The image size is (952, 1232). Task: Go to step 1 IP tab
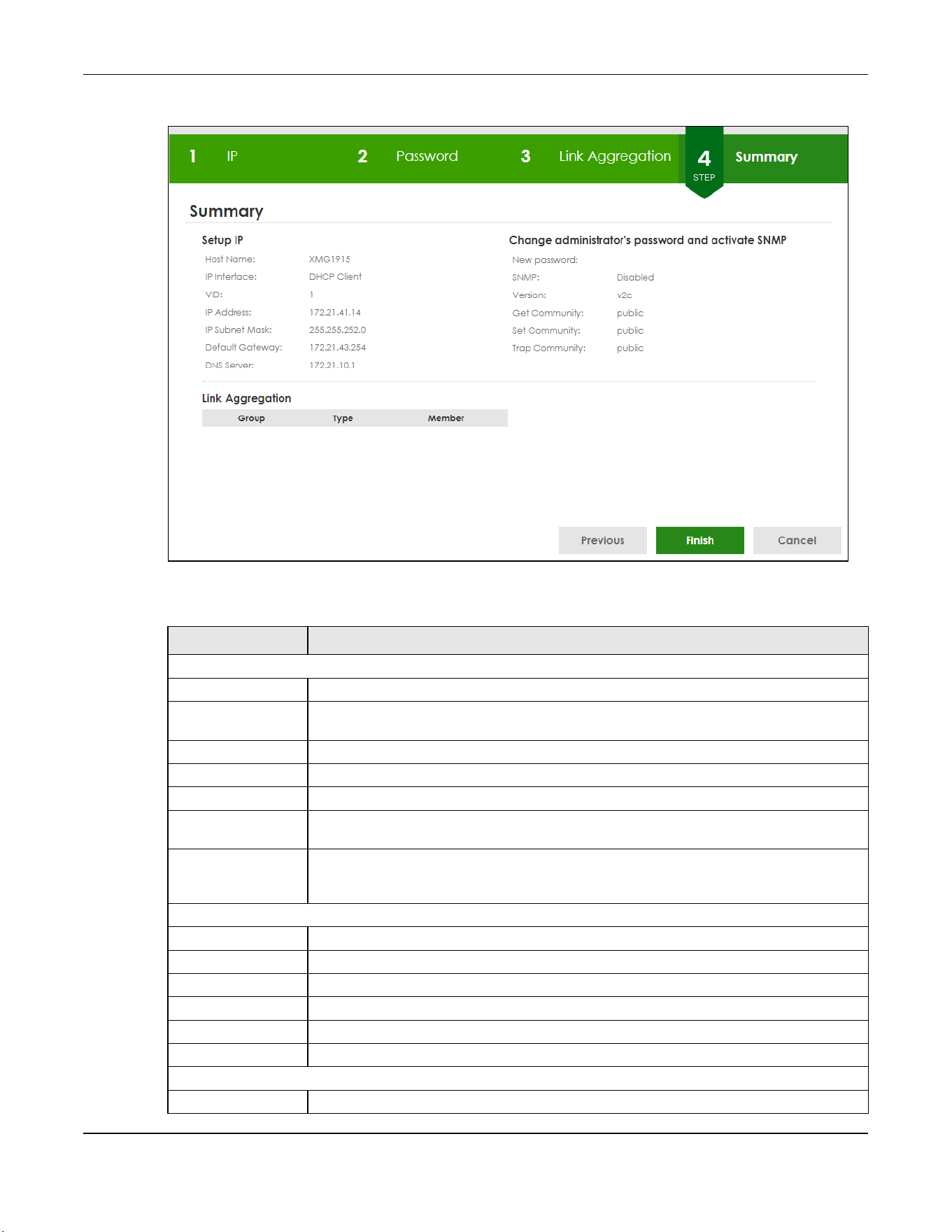(232, 156)
